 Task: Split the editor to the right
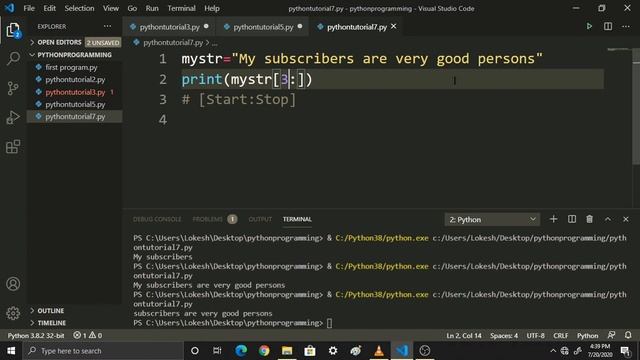tap(608, 27)
